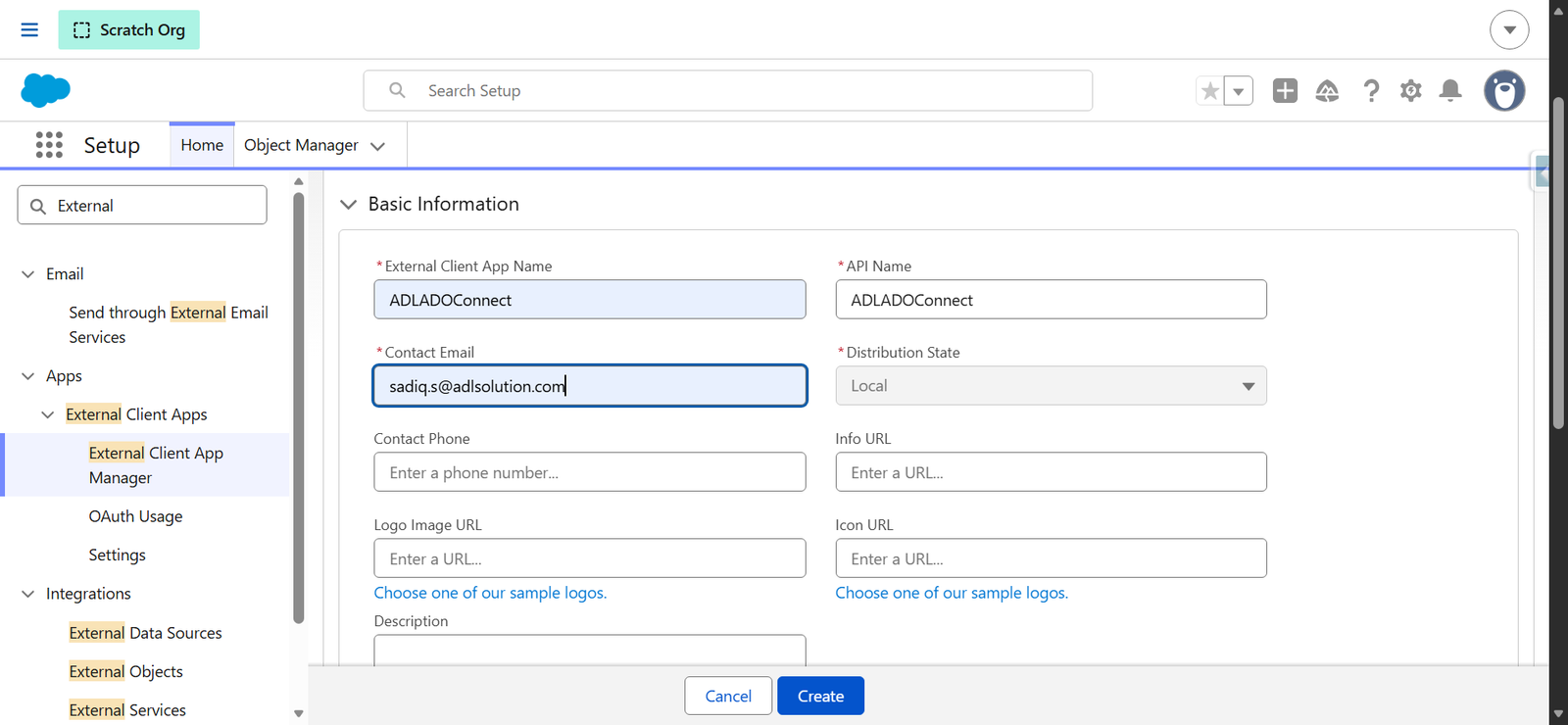Open the Distribution State dropdown
The image size is (1568, 725).
[x=1051, y=386]
